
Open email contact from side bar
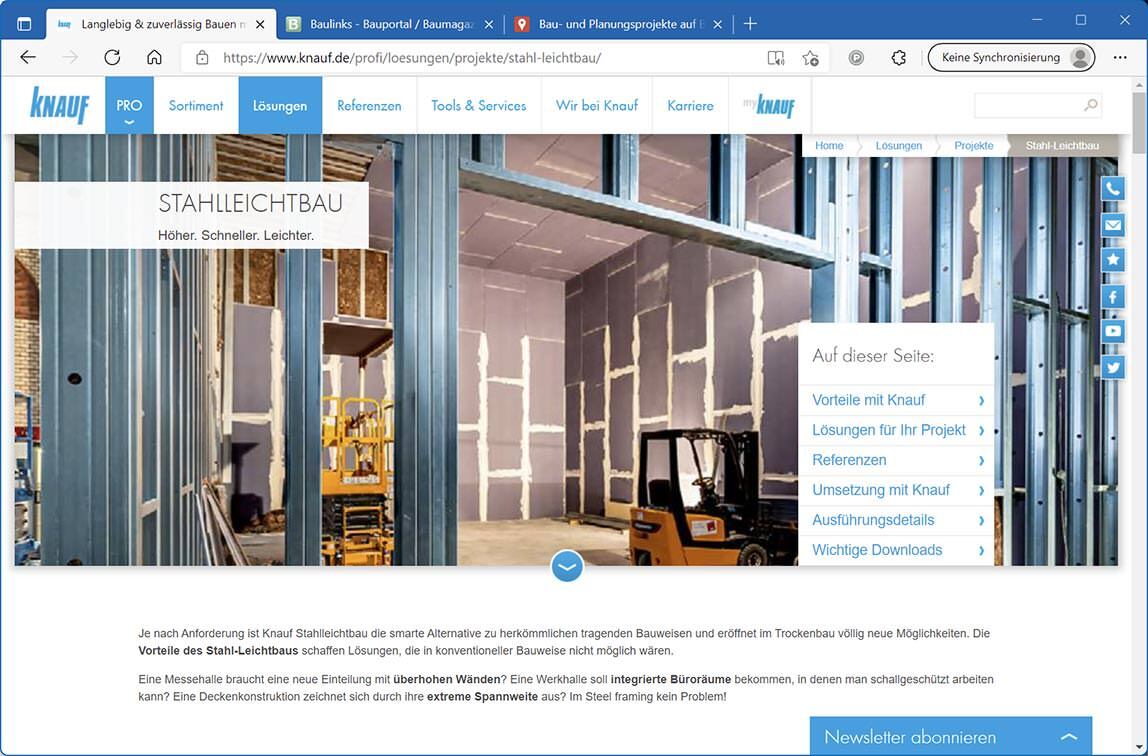point(1113,225)
